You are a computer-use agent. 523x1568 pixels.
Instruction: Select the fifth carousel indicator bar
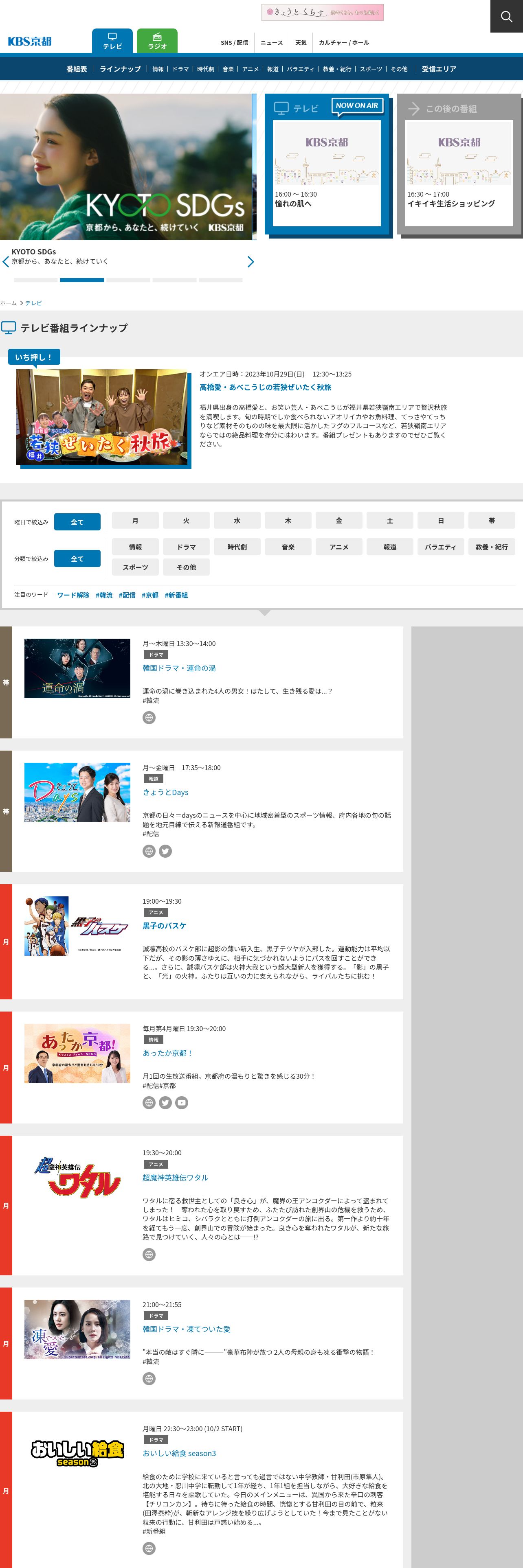pos(221,280)
